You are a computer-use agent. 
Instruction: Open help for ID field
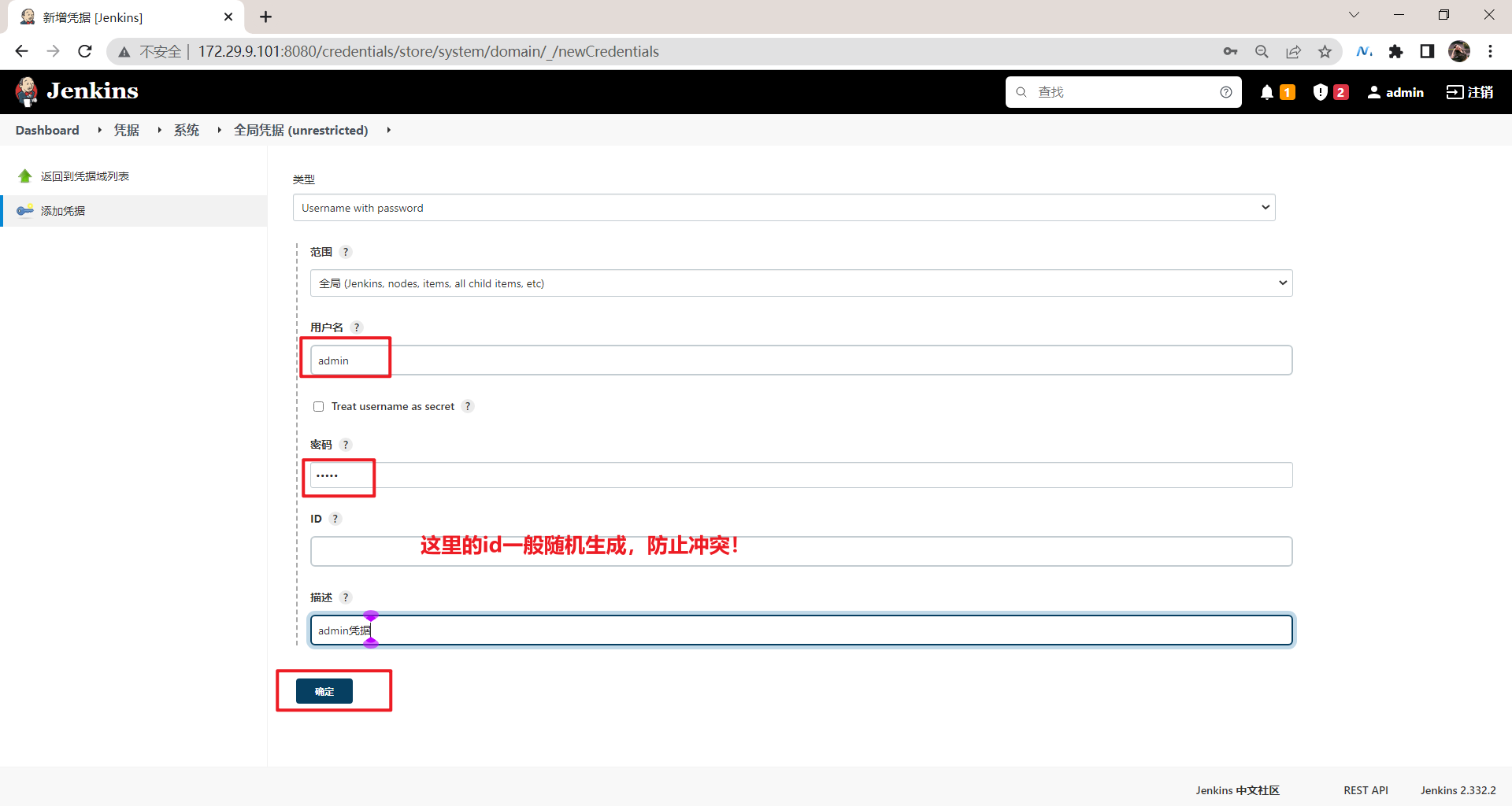[335, 519]
